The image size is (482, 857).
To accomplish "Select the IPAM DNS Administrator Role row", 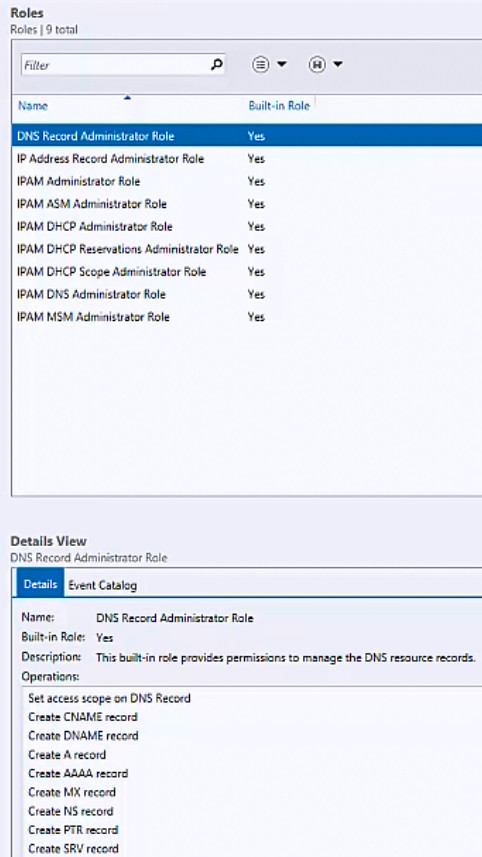I will point(246,294).
